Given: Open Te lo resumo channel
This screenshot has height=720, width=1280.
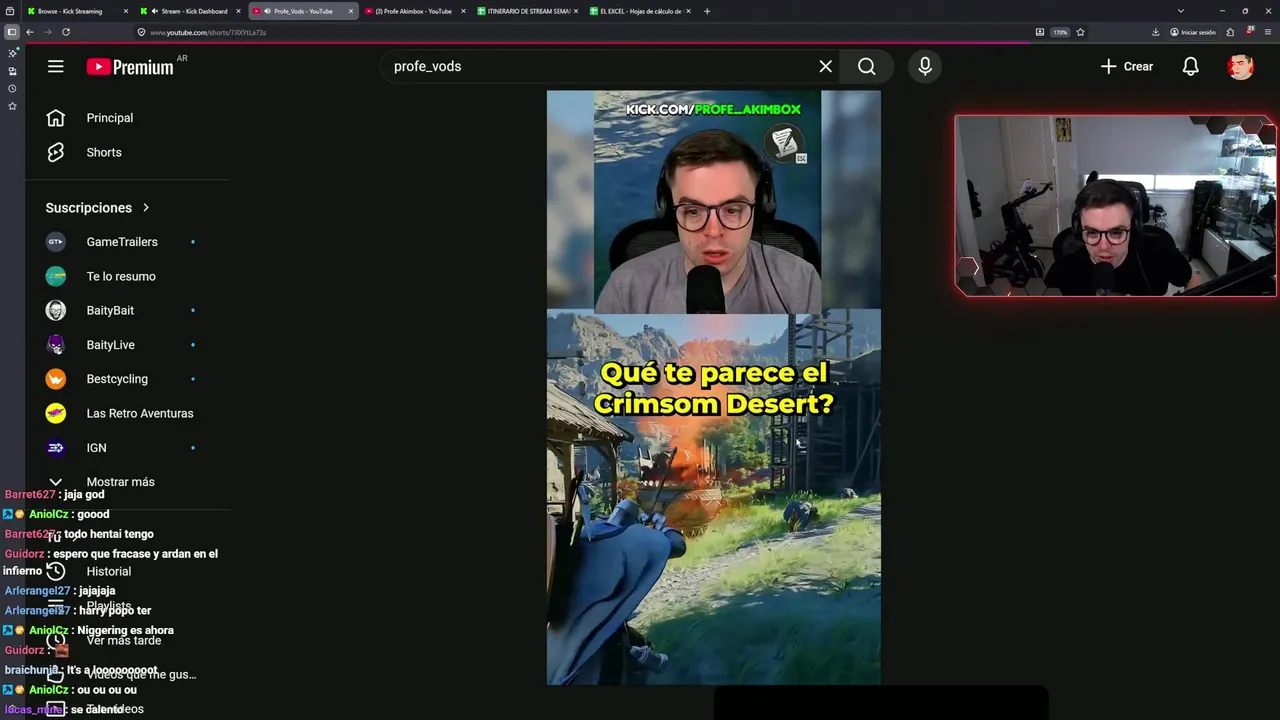Looking at the screenshot, I should [121, 276].
